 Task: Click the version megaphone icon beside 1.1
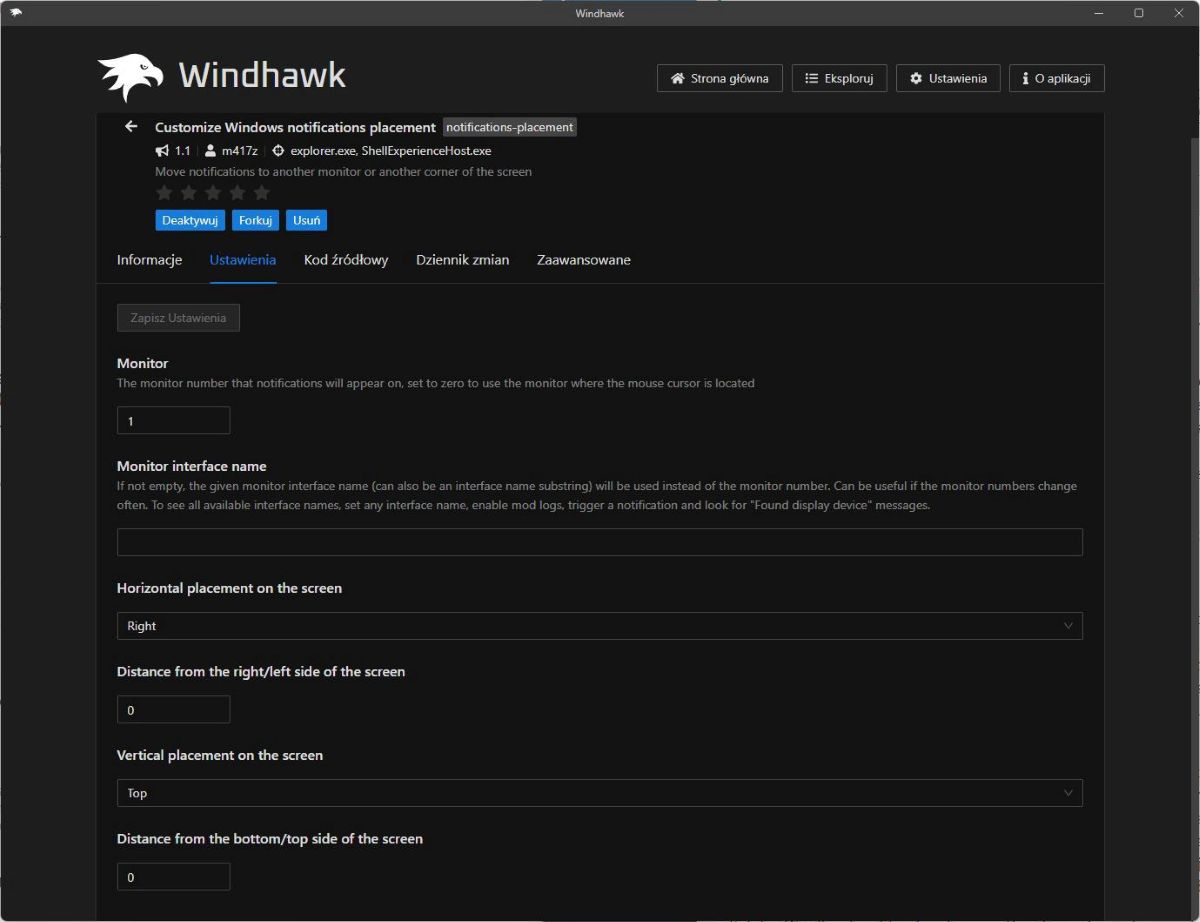[162, 151]
